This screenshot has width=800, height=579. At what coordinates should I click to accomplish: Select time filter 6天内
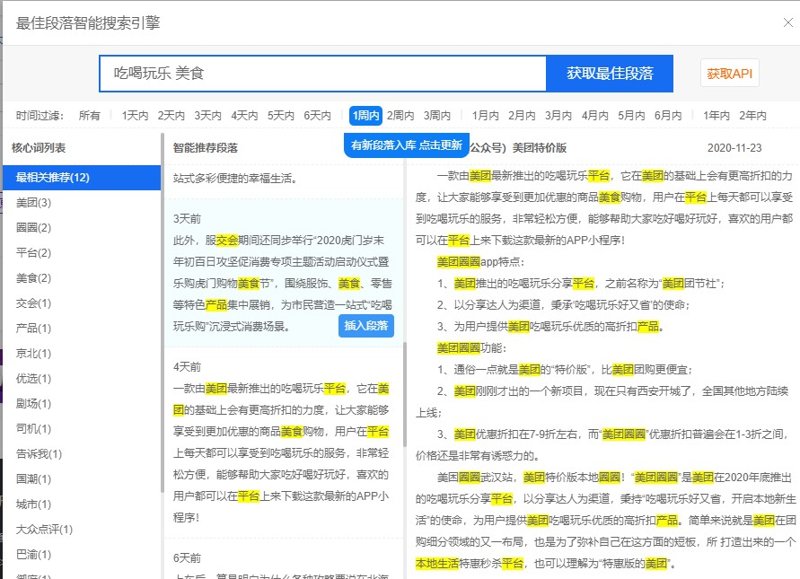[317, 115]
